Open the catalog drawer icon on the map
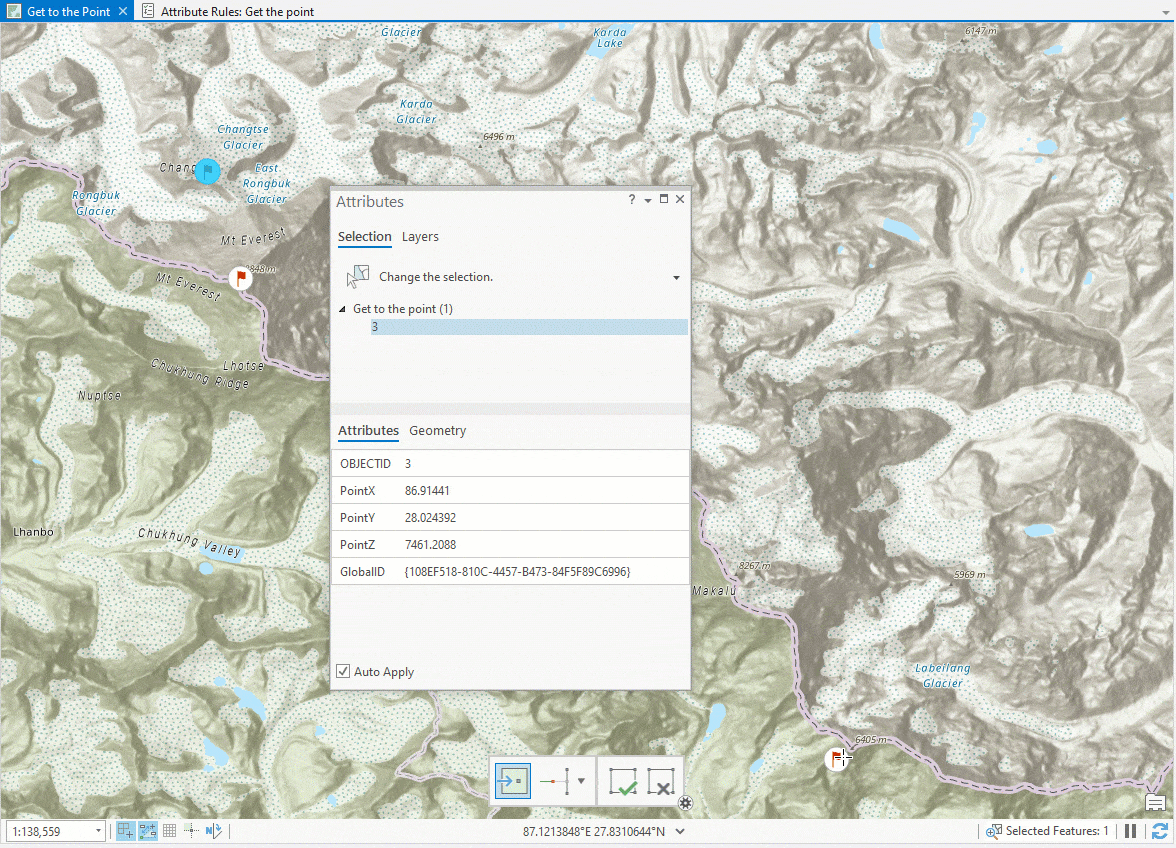This screenshot has width=1176, height=848. pyautogui.click(x=1155, y=803)
